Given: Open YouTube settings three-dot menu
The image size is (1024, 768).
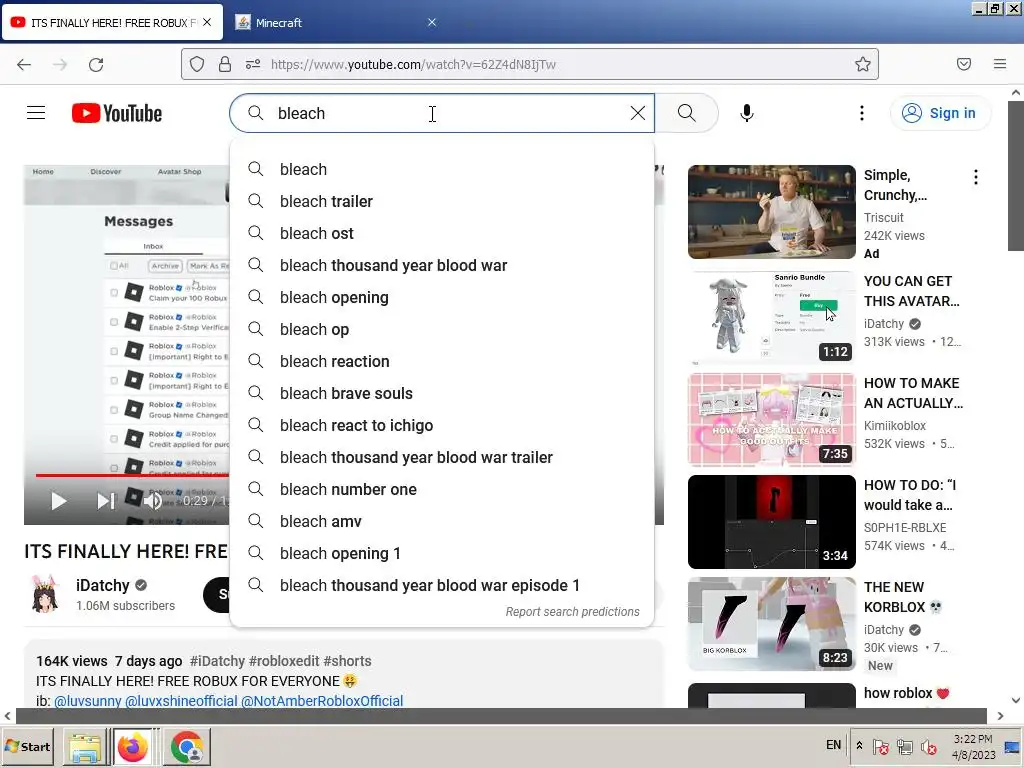Looking at the screenshot, I should 862,113.
